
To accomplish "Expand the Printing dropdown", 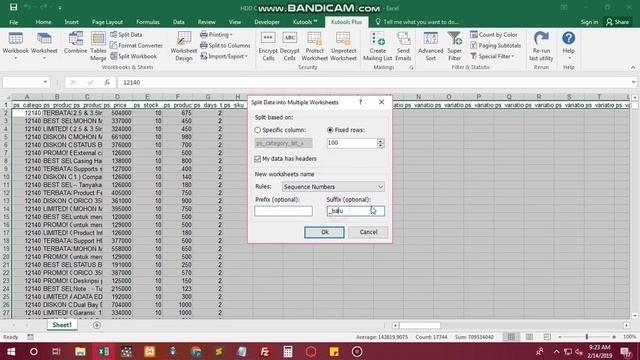I will pyautogui.click(x=216, y=35).
